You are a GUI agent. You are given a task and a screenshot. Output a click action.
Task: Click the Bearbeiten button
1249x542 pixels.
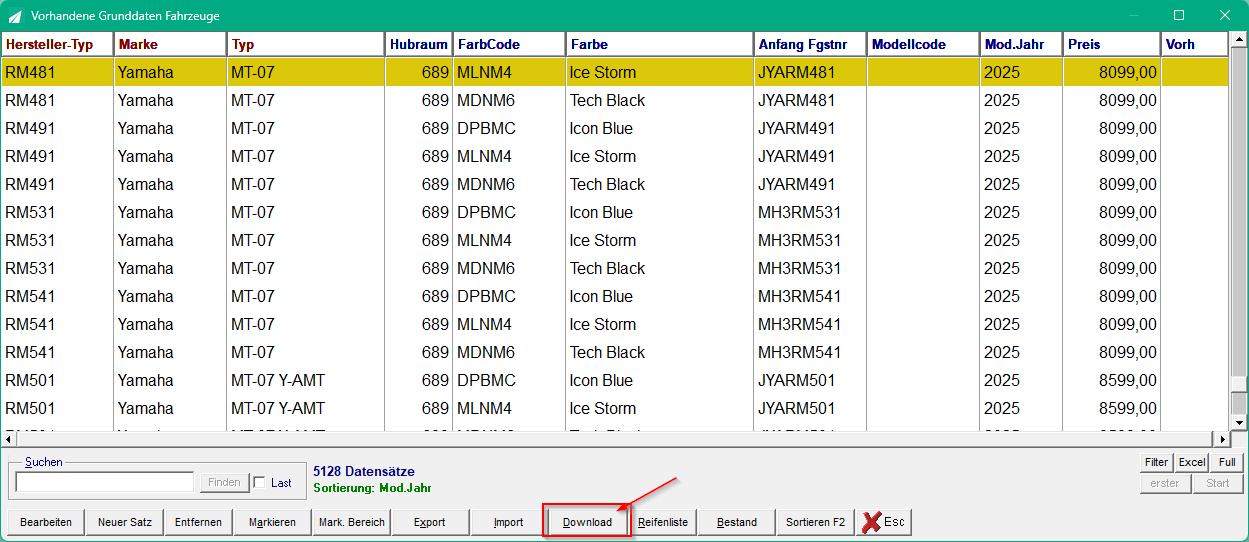pyautogui.click(x=46, y=522)
